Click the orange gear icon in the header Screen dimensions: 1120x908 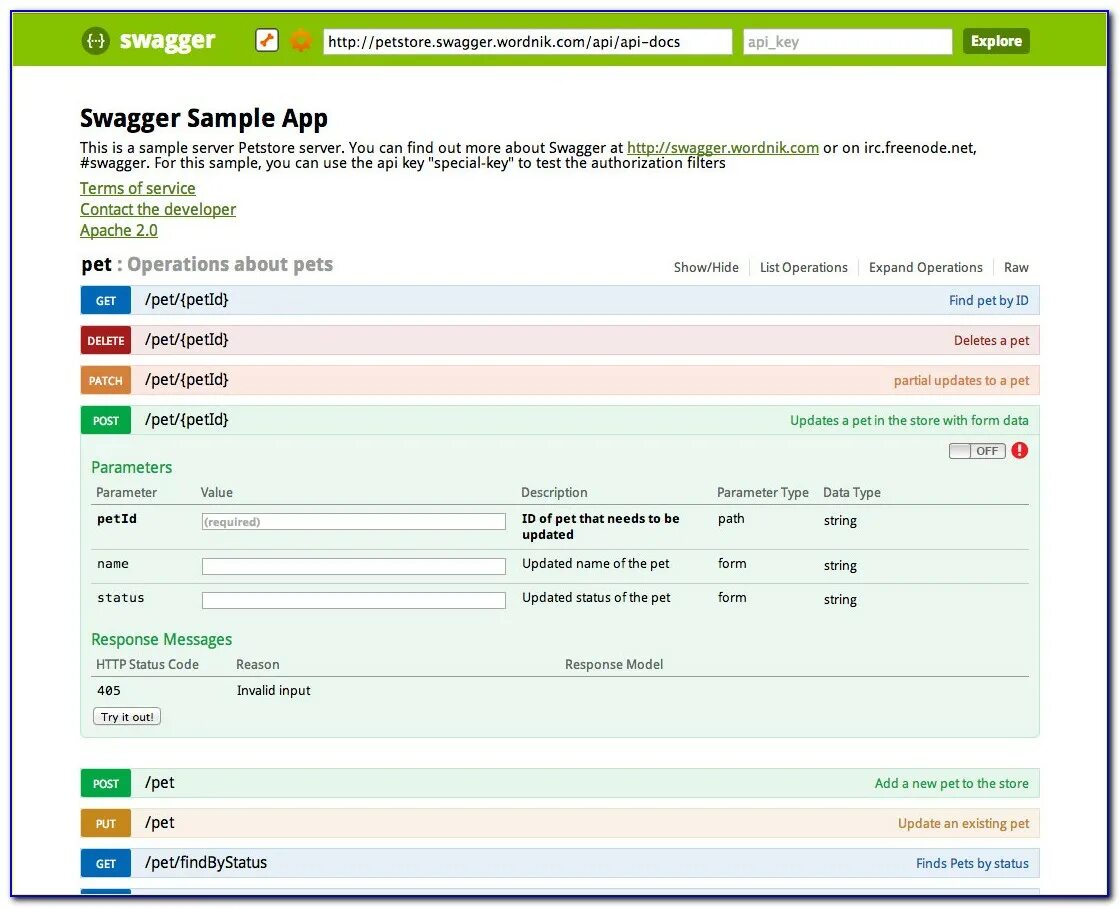[301, 40]
